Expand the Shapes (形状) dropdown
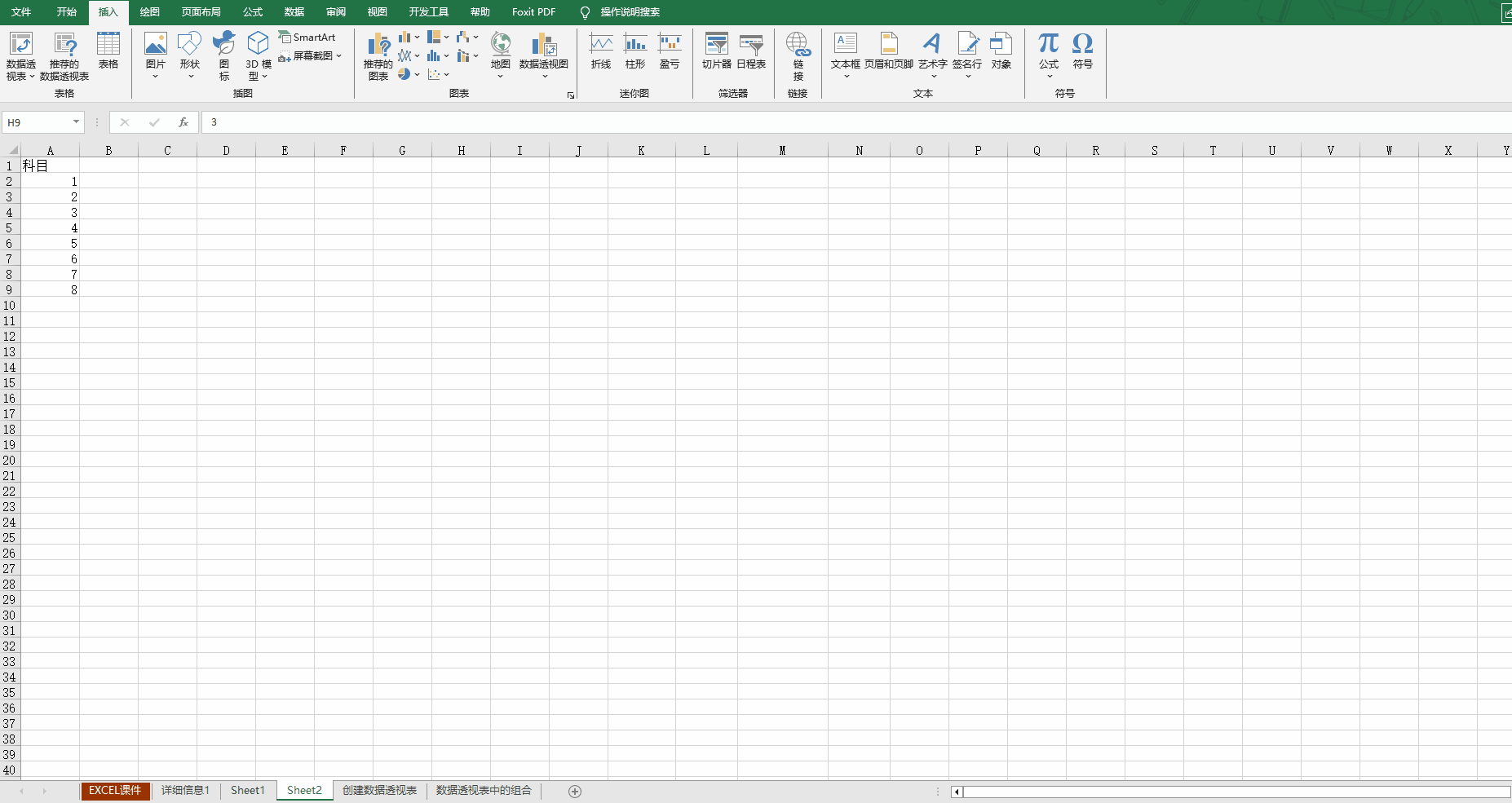 (190, 76)
